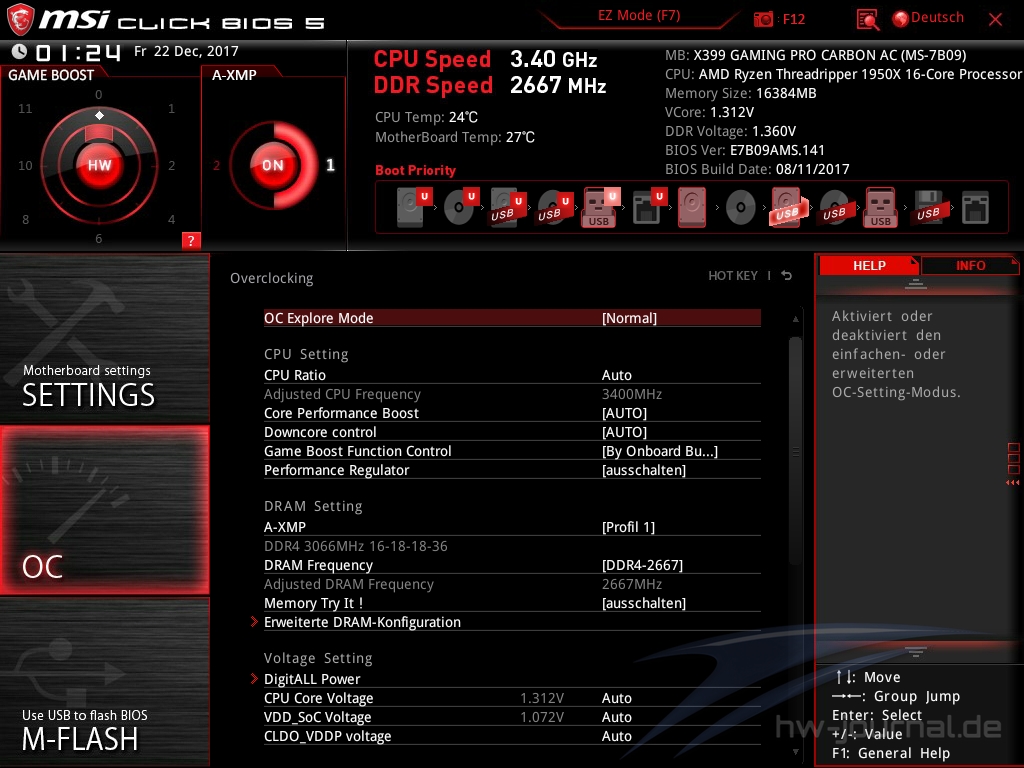Click the settings list scrollbar thumb

[x=795, y=451]
